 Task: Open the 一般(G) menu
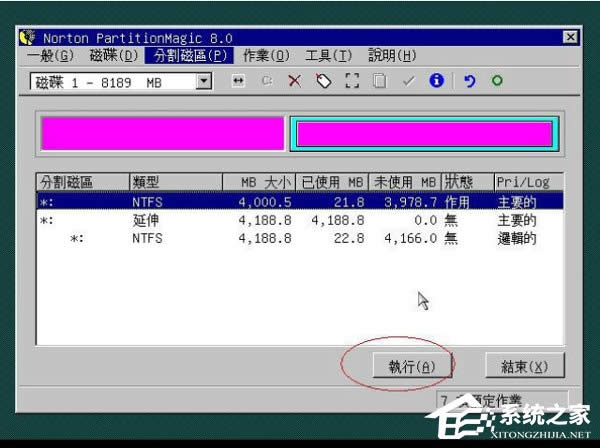(x=51, y=56)
